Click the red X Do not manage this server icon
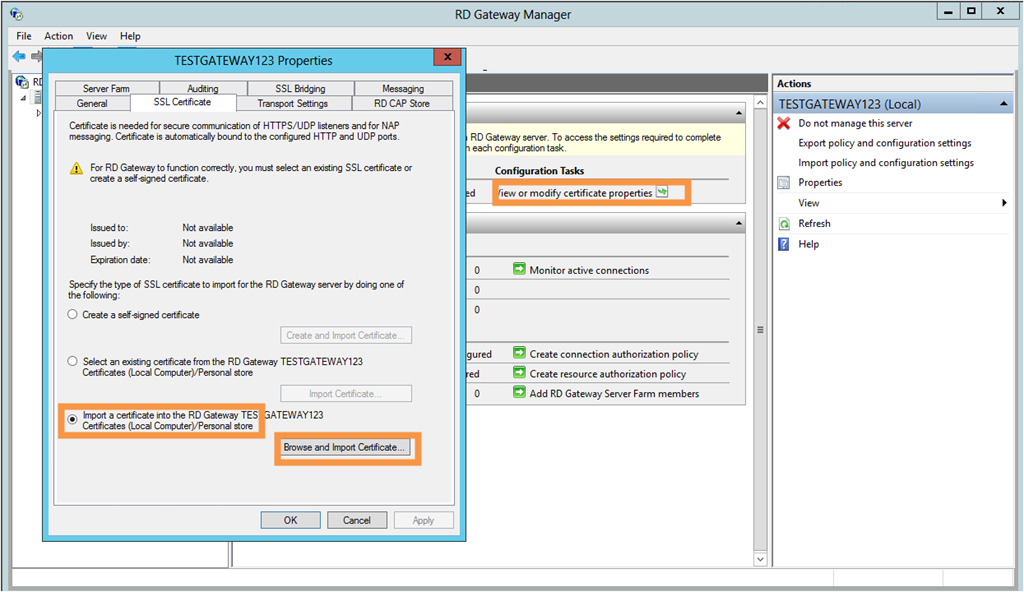 click(x=785, y=123)
